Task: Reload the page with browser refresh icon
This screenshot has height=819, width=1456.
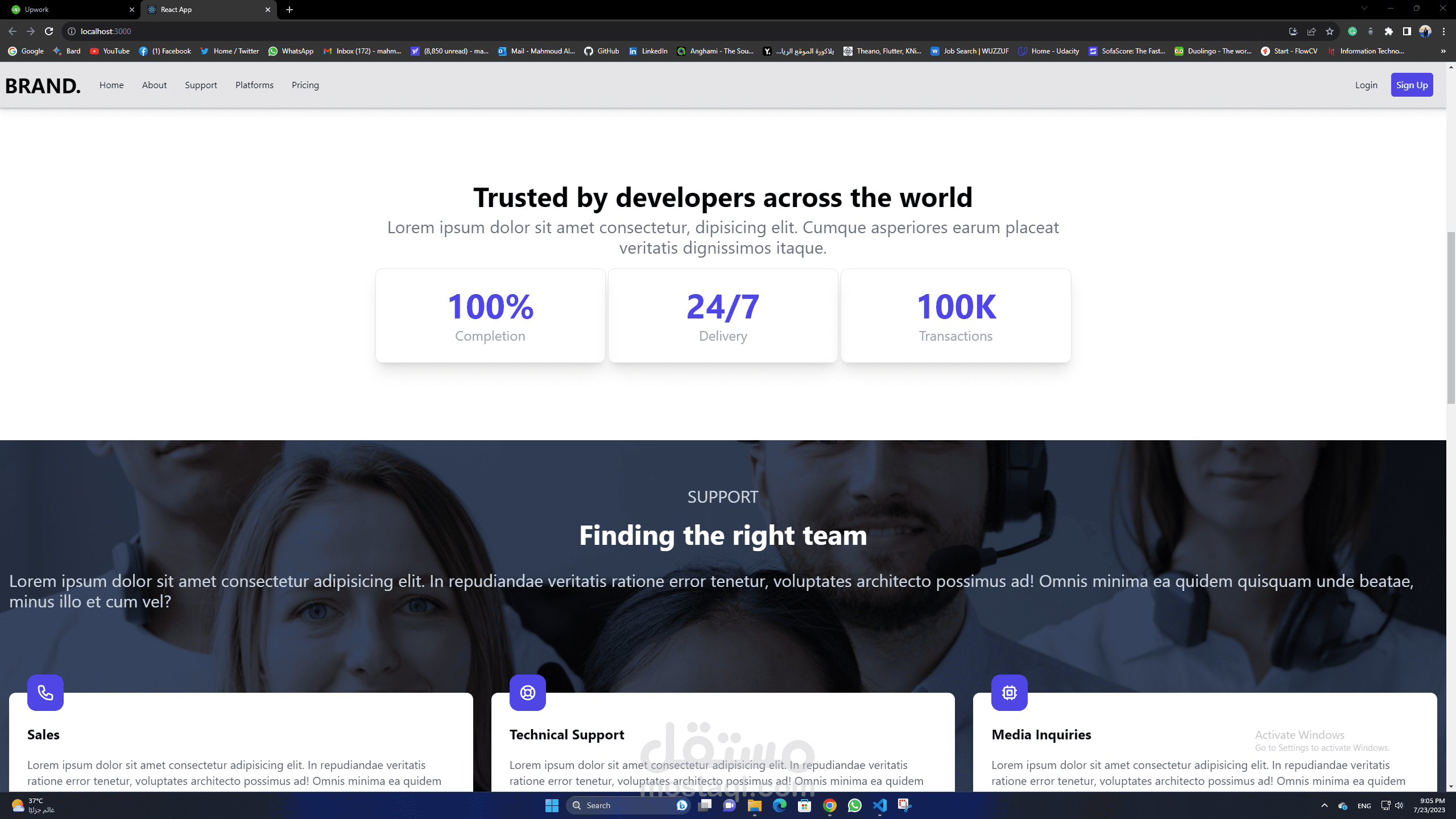Action: pos(49,31)
